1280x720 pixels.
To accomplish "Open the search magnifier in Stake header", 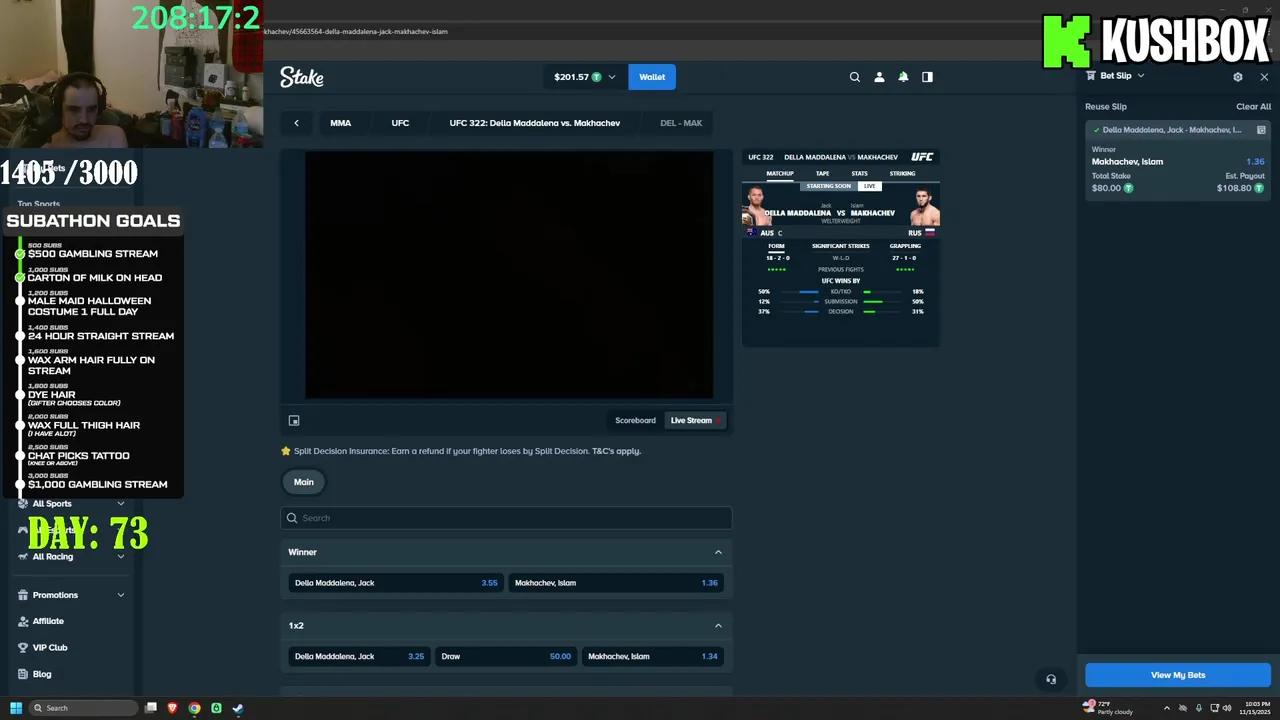I will 855,77.
